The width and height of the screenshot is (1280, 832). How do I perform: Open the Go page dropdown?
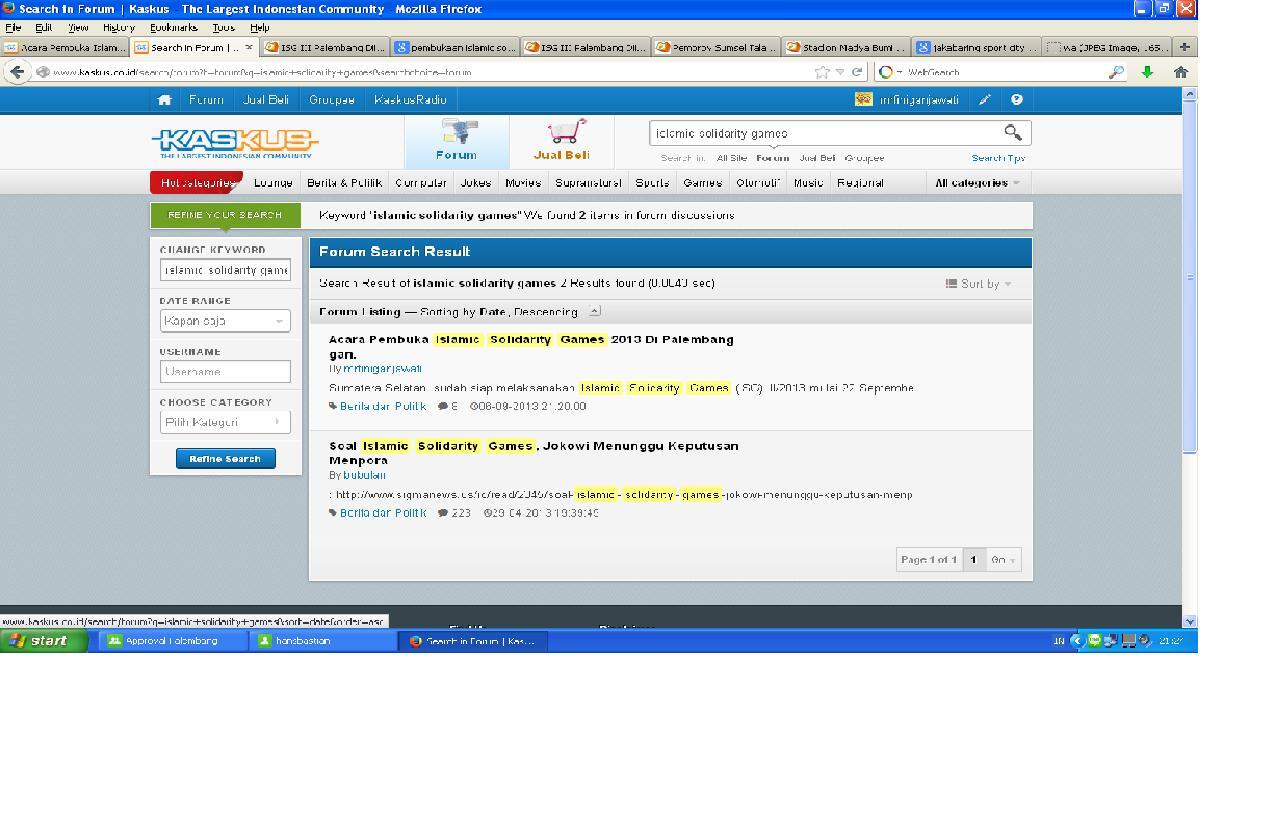click(x=1003, y=560)
